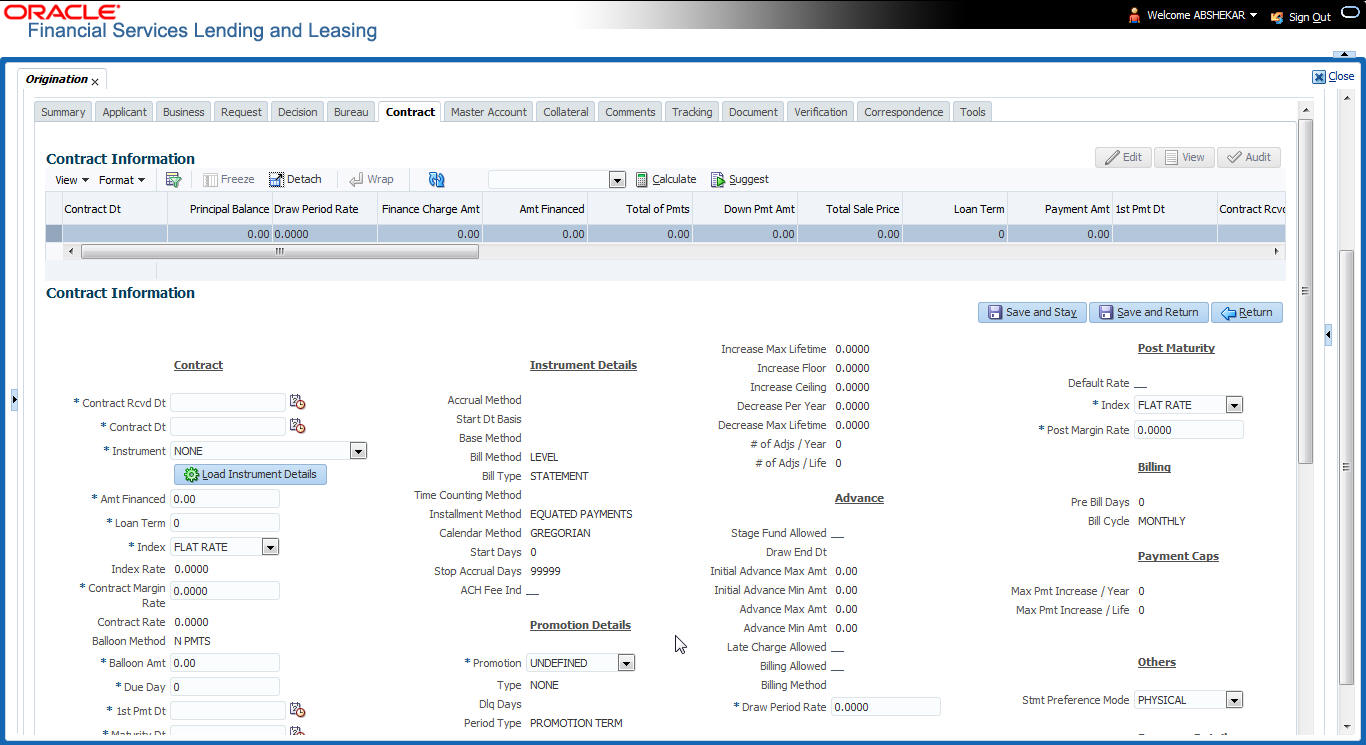The width and height of the screenshot is (1366, 745).
Task: Switch to the Comments tab
Action: pyautogui.click(x=631, y=112)
